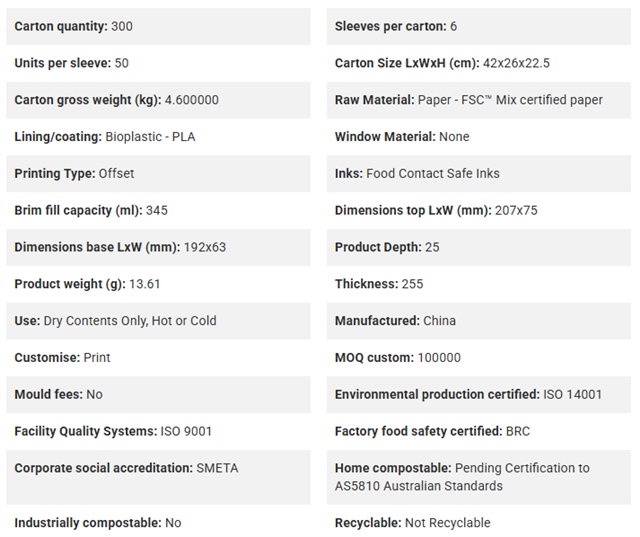Select the Carton Size LxWxH cell
Image resolution: width=640 pixels, height=537 pixels.
point(479,63)
